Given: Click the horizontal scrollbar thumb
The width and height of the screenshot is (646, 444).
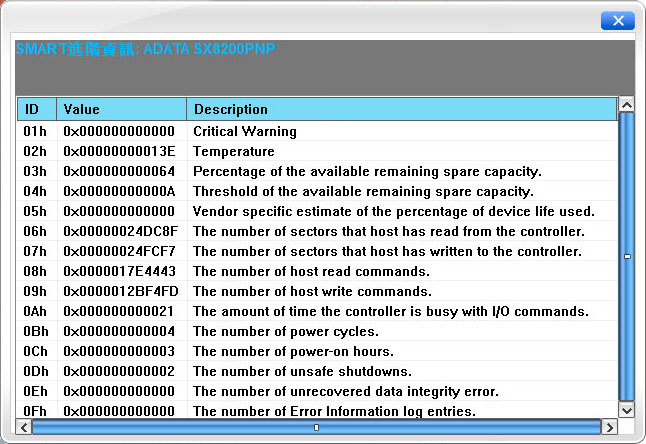Looking at the screenshot, I should click(316, 427).
